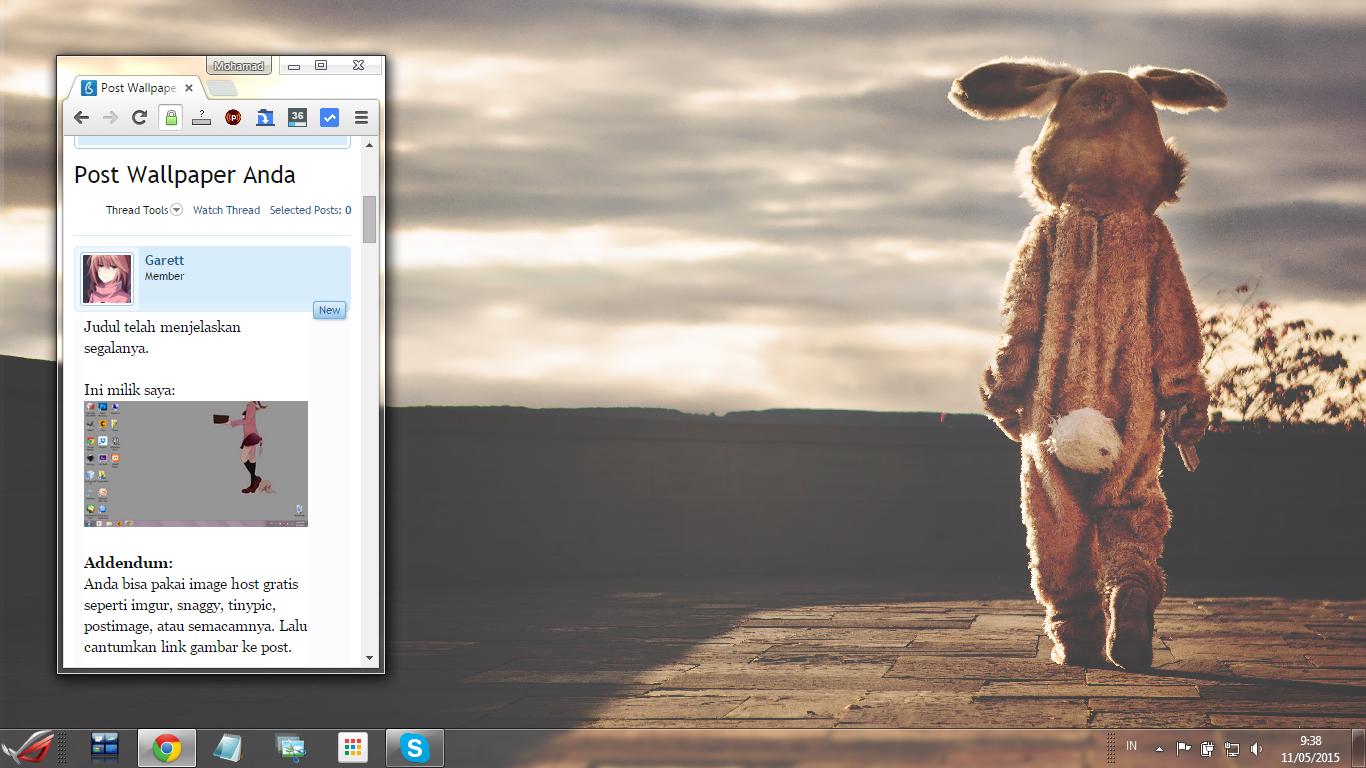Click the green padlock security icon
The height and width of the screenshot is (768, 1366).
point(171,118)
